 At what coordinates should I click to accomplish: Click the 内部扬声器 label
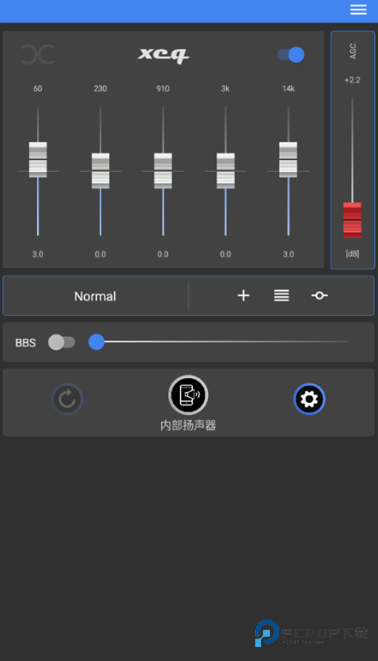click(188, 425)
